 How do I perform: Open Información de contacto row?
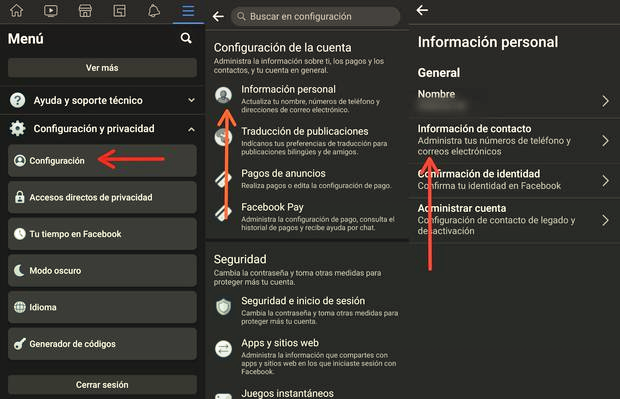tap(514, 140)
